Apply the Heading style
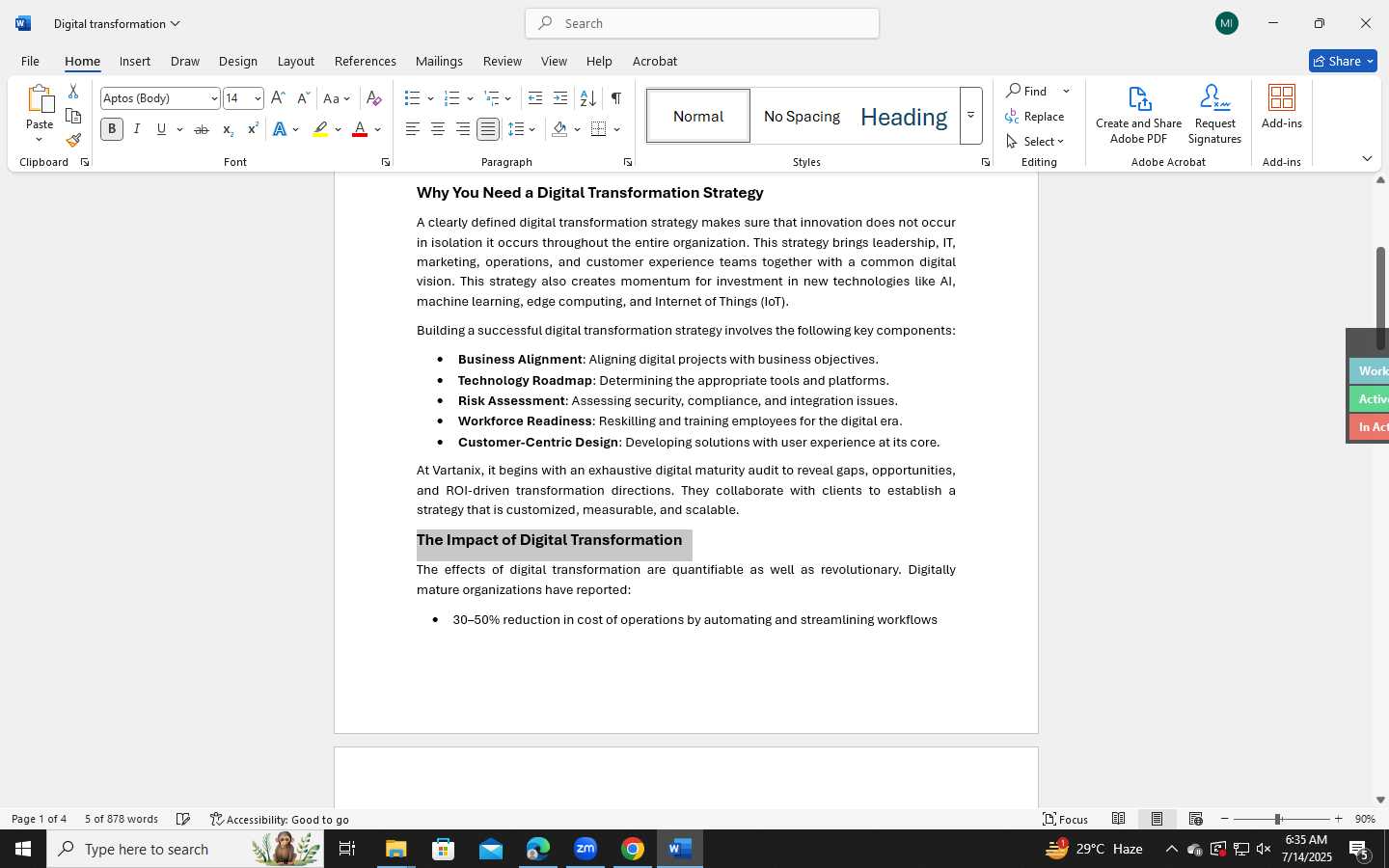This screenshot has height=868, width=1389. (904, 116)
